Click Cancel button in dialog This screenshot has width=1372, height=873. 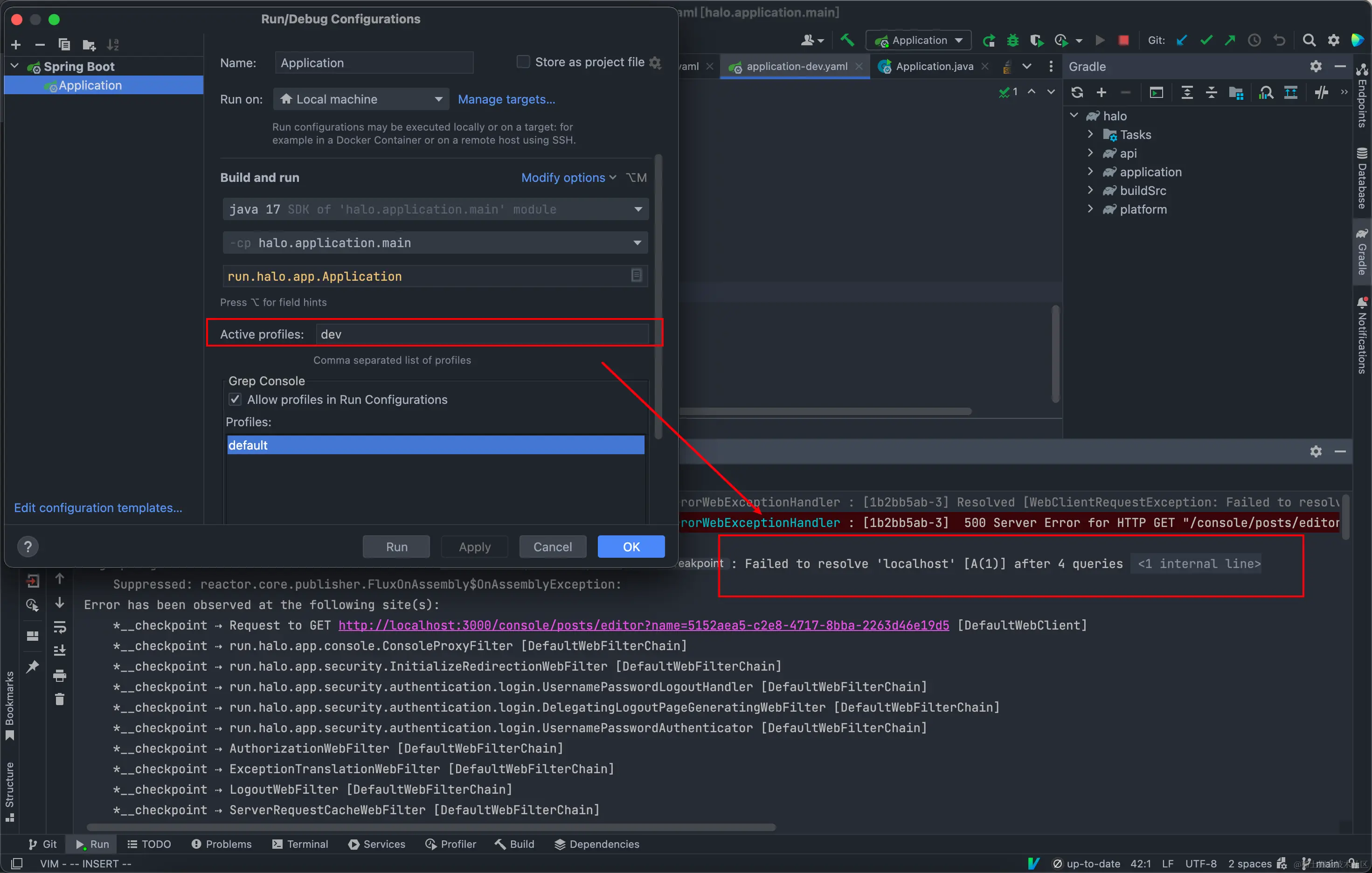click(x=552, y=547)
